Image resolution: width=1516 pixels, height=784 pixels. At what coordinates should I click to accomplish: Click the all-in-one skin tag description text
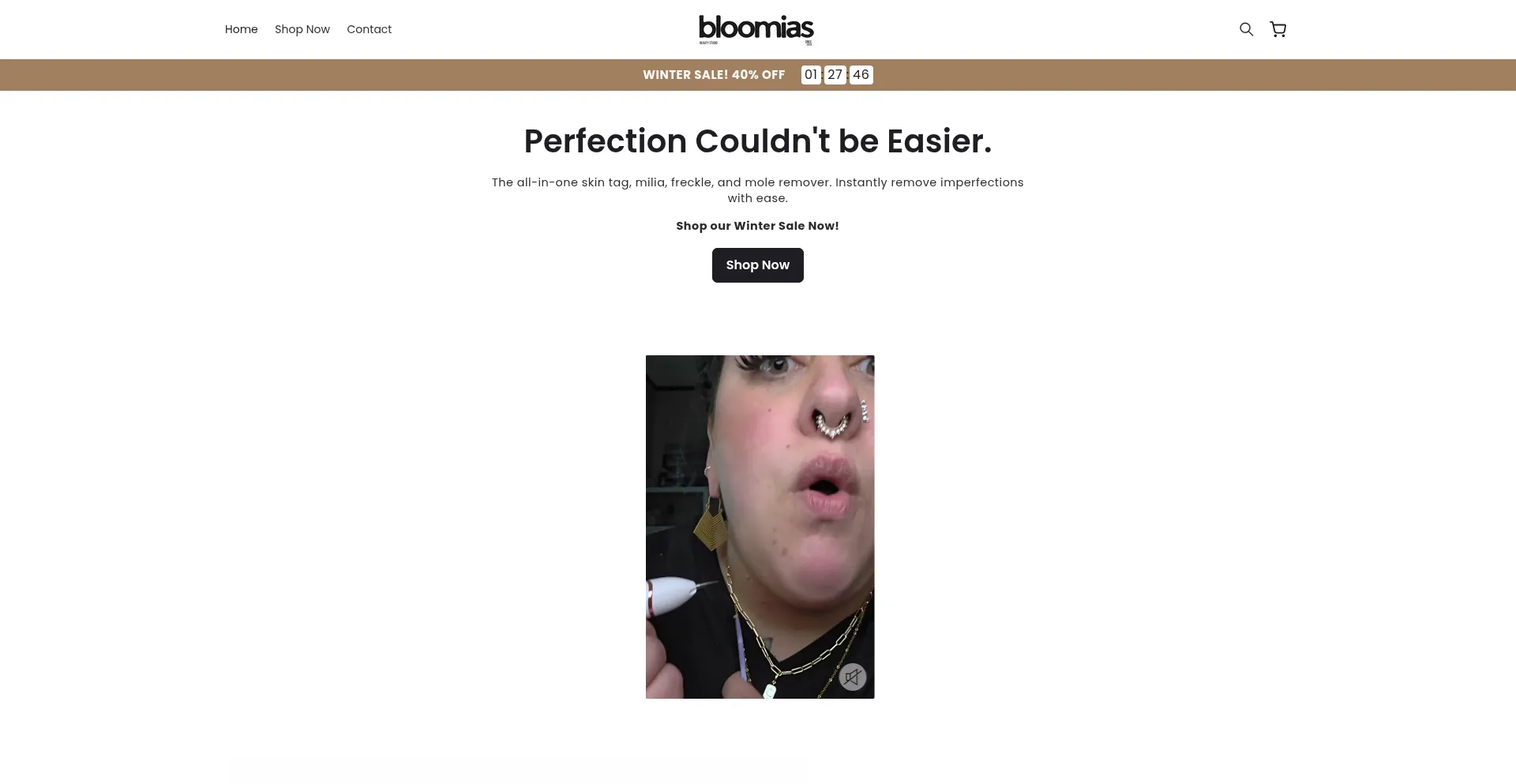[x=758, y=190]
